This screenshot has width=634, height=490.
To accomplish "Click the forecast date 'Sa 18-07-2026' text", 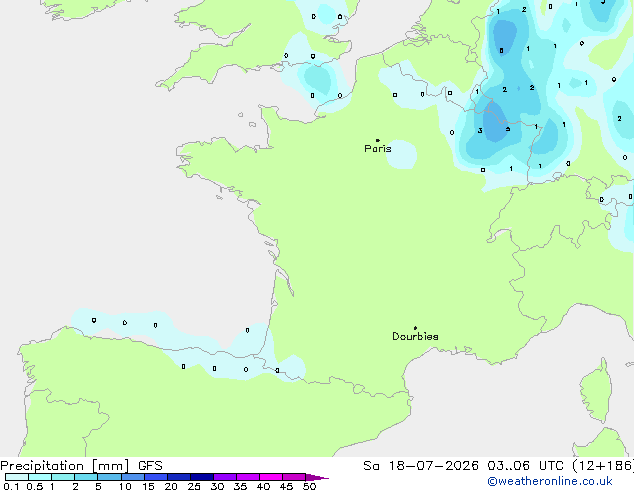I will click(x=421, y=466).
